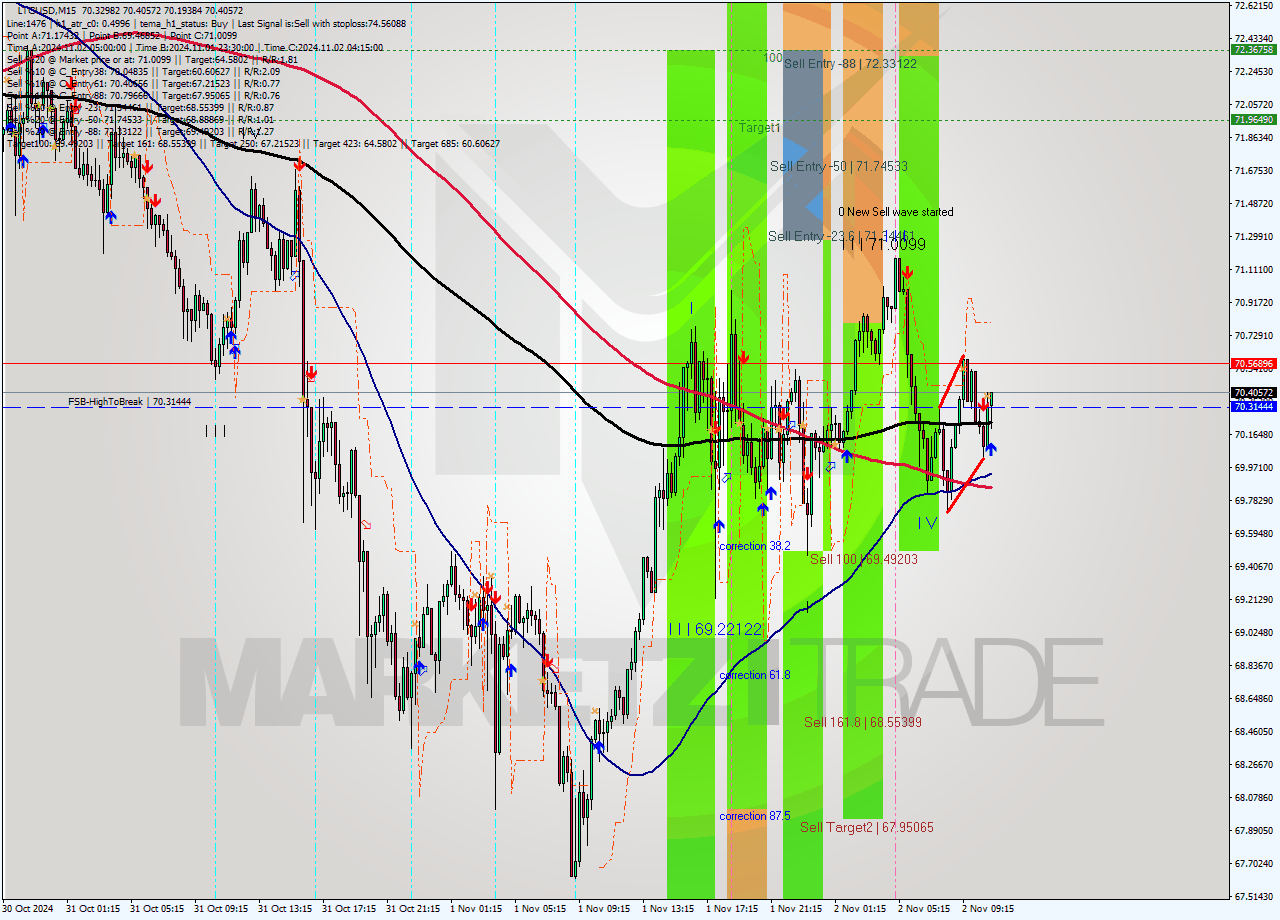This screenshot has width=1280, height=920.
Task: Click the blue 70.31444 price-axis tag
Action: point(1253,407)
